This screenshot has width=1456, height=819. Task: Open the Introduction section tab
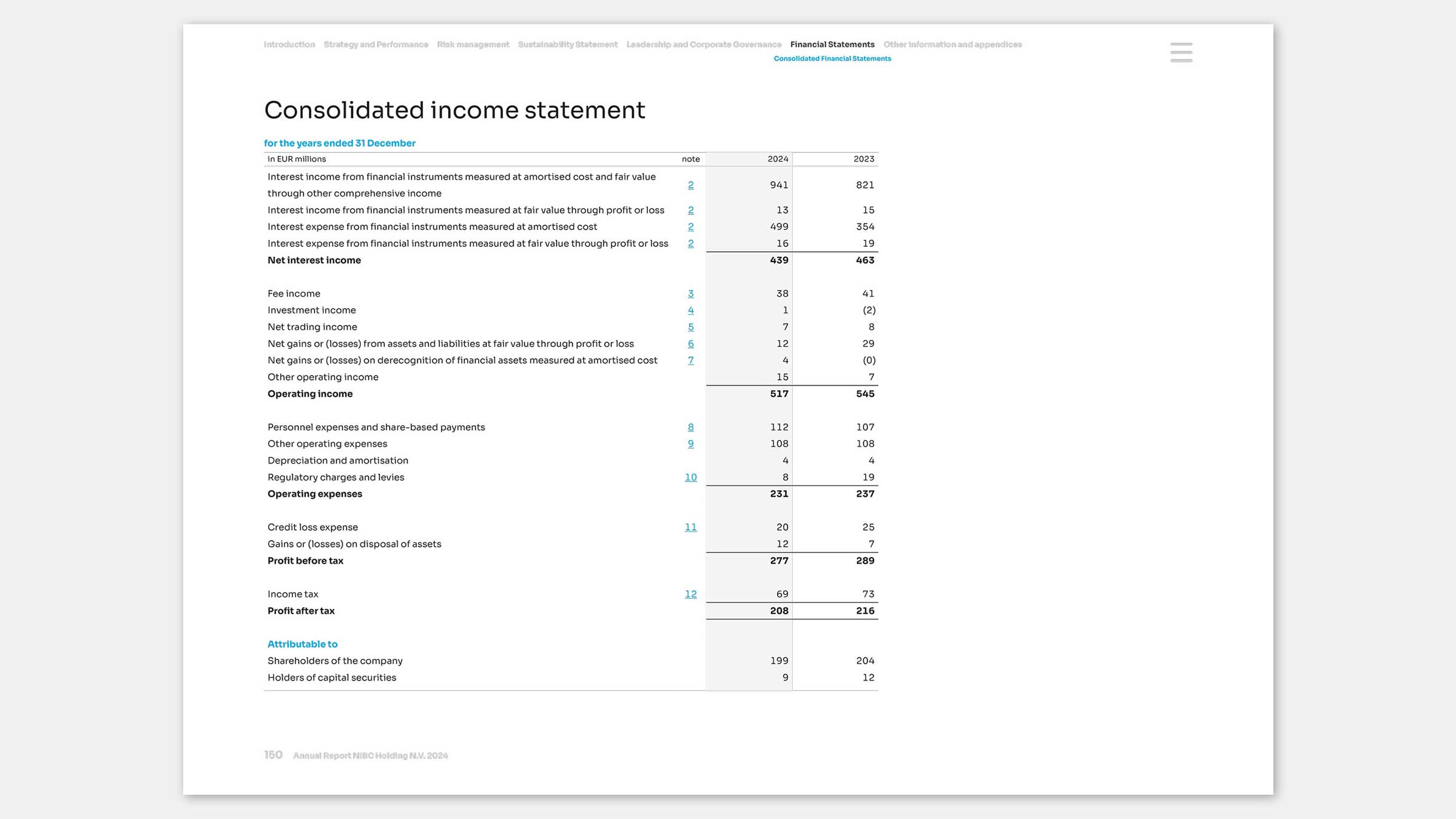pyautogui.click(x=289, y=44)
